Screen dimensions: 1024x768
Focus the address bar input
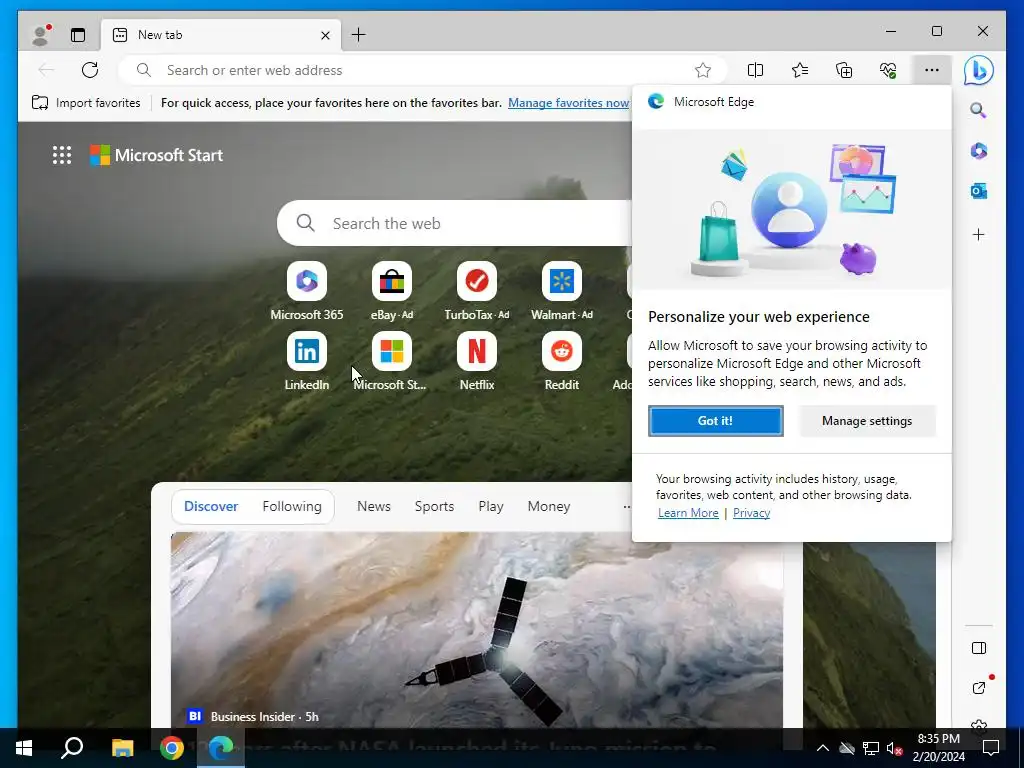pyautogui.click(x=421, y=70)
